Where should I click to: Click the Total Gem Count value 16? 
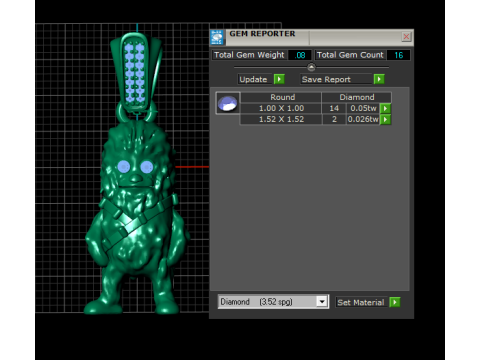click(x=398, y=55)
